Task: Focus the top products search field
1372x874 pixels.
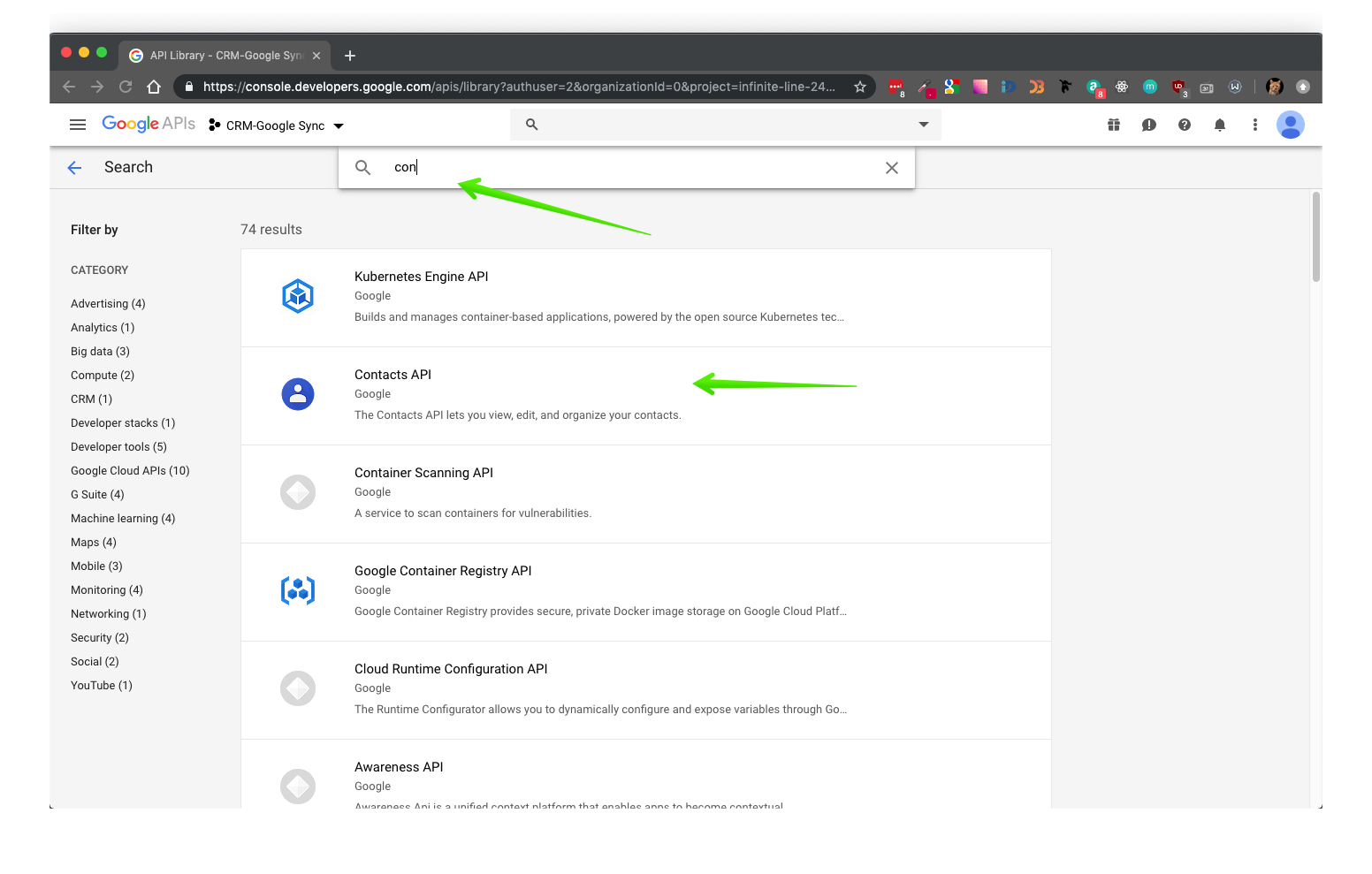Action: [x=725, y=125]
